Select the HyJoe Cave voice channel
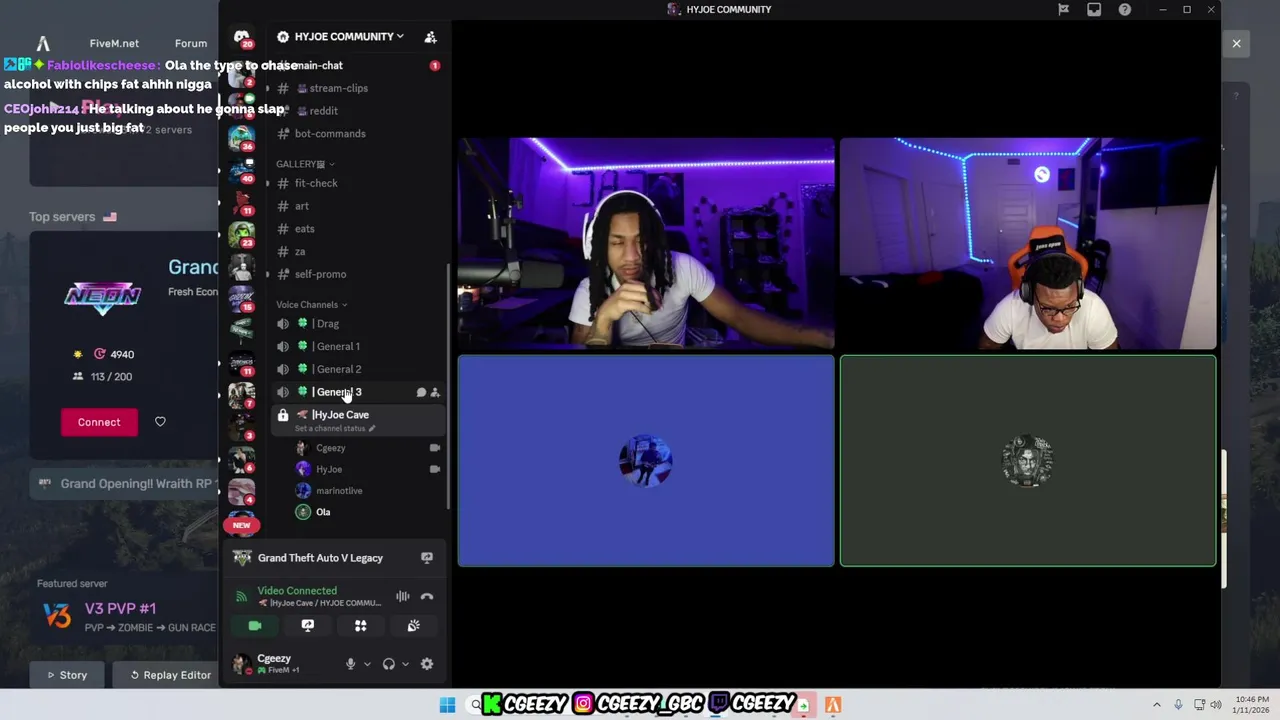This screenshot has width=1280, height=720. click(x=357, y=420)
